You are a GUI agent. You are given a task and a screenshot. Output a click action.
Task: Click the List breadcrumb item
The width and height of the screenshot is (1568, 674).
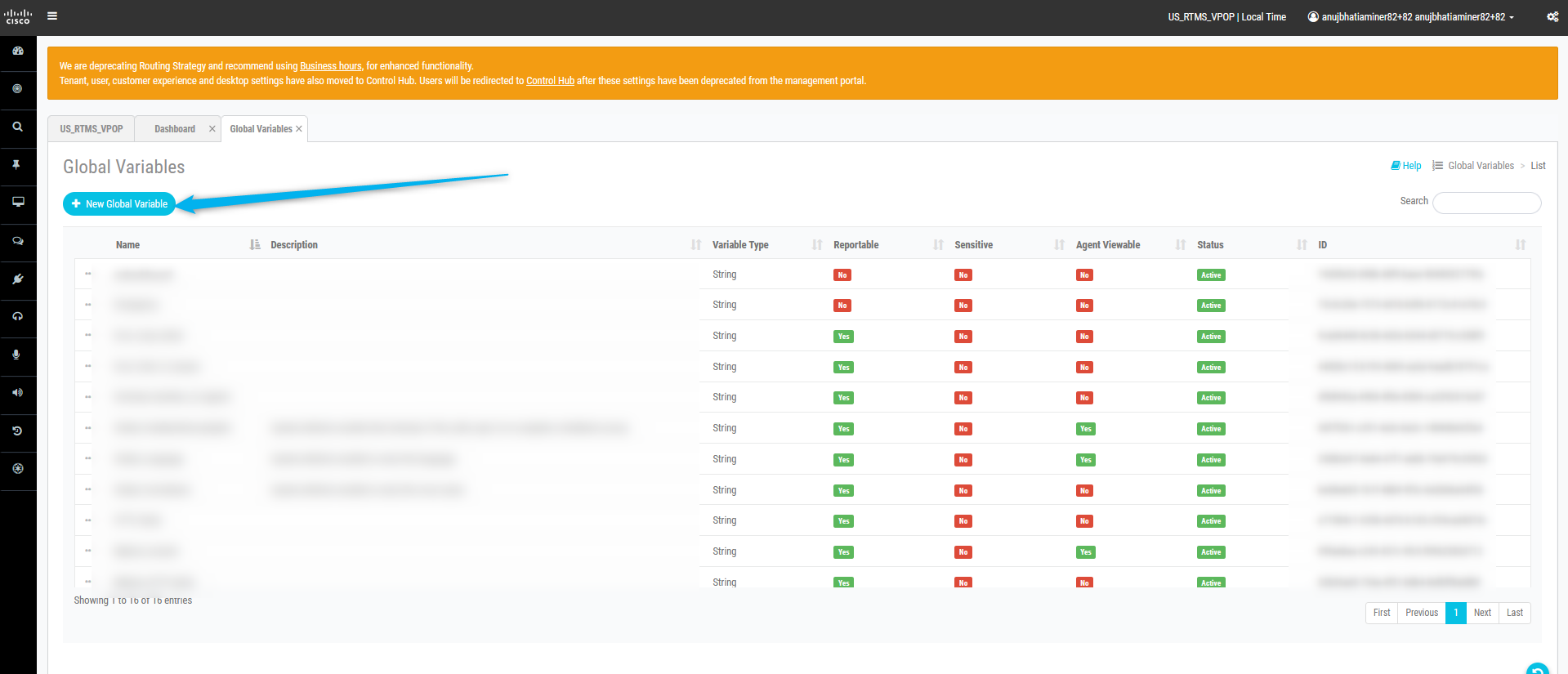pyautogui.click(x=1538, y=166)
